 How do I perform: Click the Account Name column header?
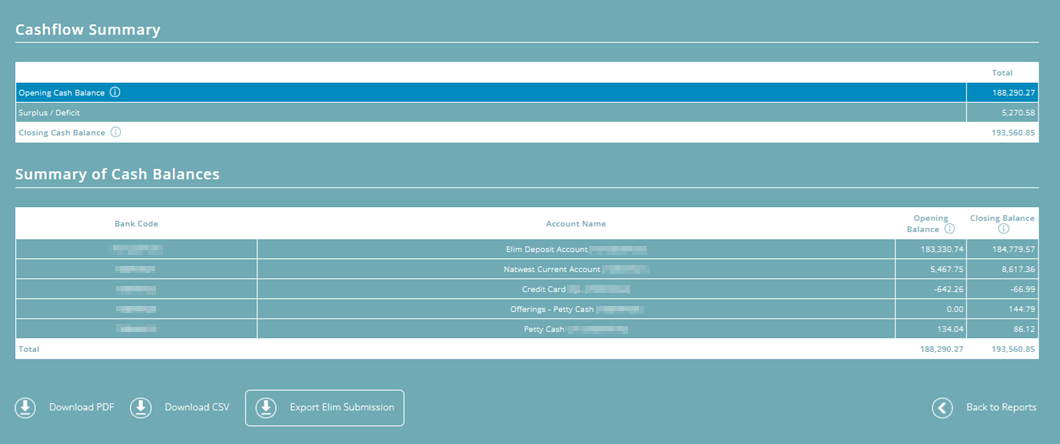pyautogui.click(x=576, y=224)
